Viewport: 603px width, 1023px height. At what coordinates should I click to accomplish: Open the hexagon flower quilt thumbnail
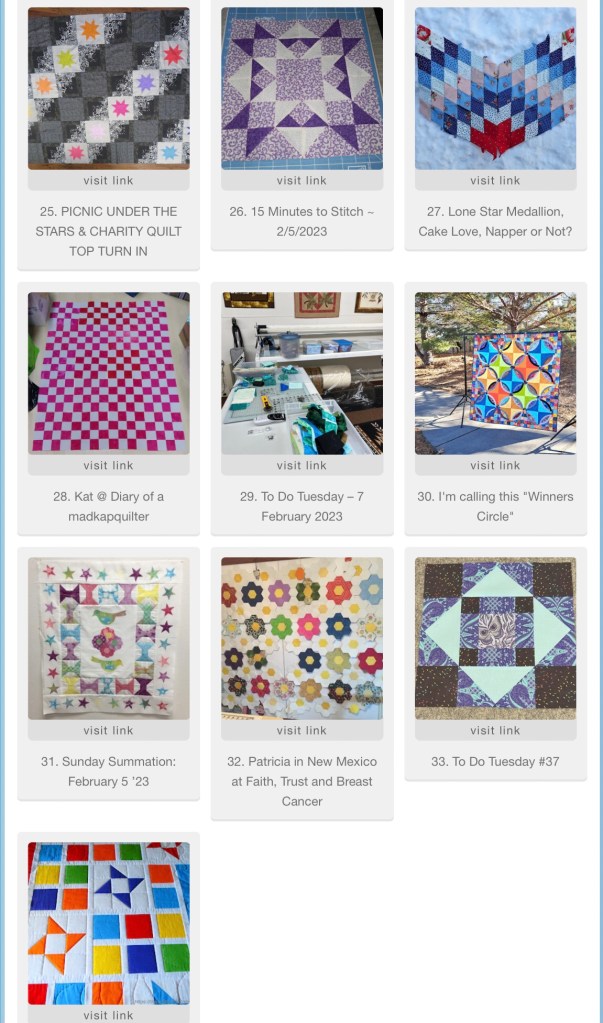(x=302, y=638)
